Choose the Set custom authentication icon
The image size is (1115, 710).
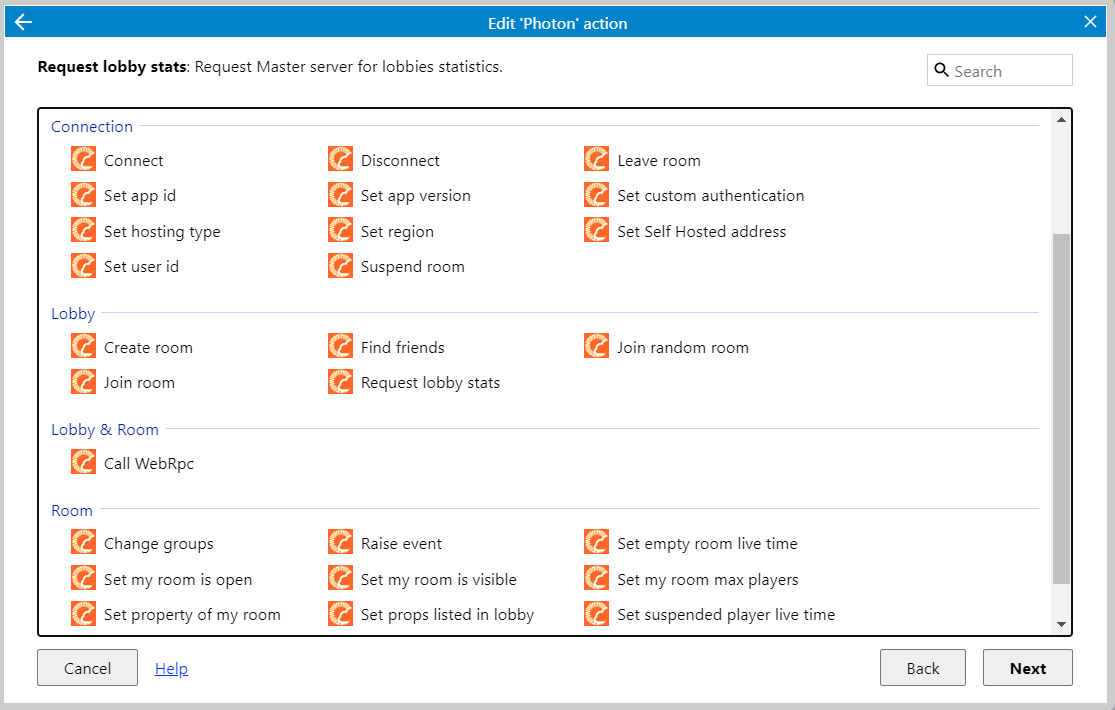pos(596,195)
